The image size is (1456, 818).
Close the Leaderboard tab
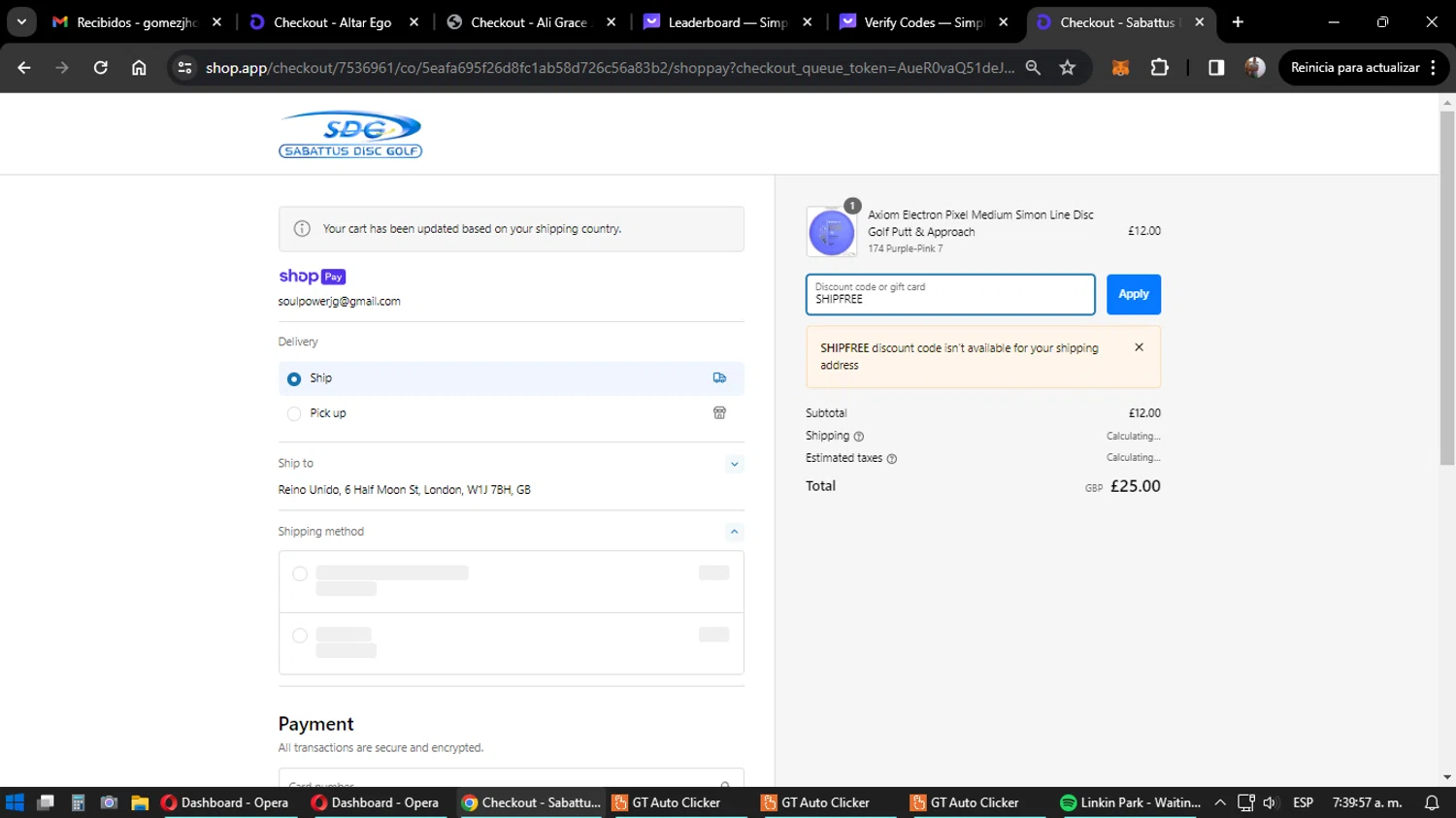808,22
